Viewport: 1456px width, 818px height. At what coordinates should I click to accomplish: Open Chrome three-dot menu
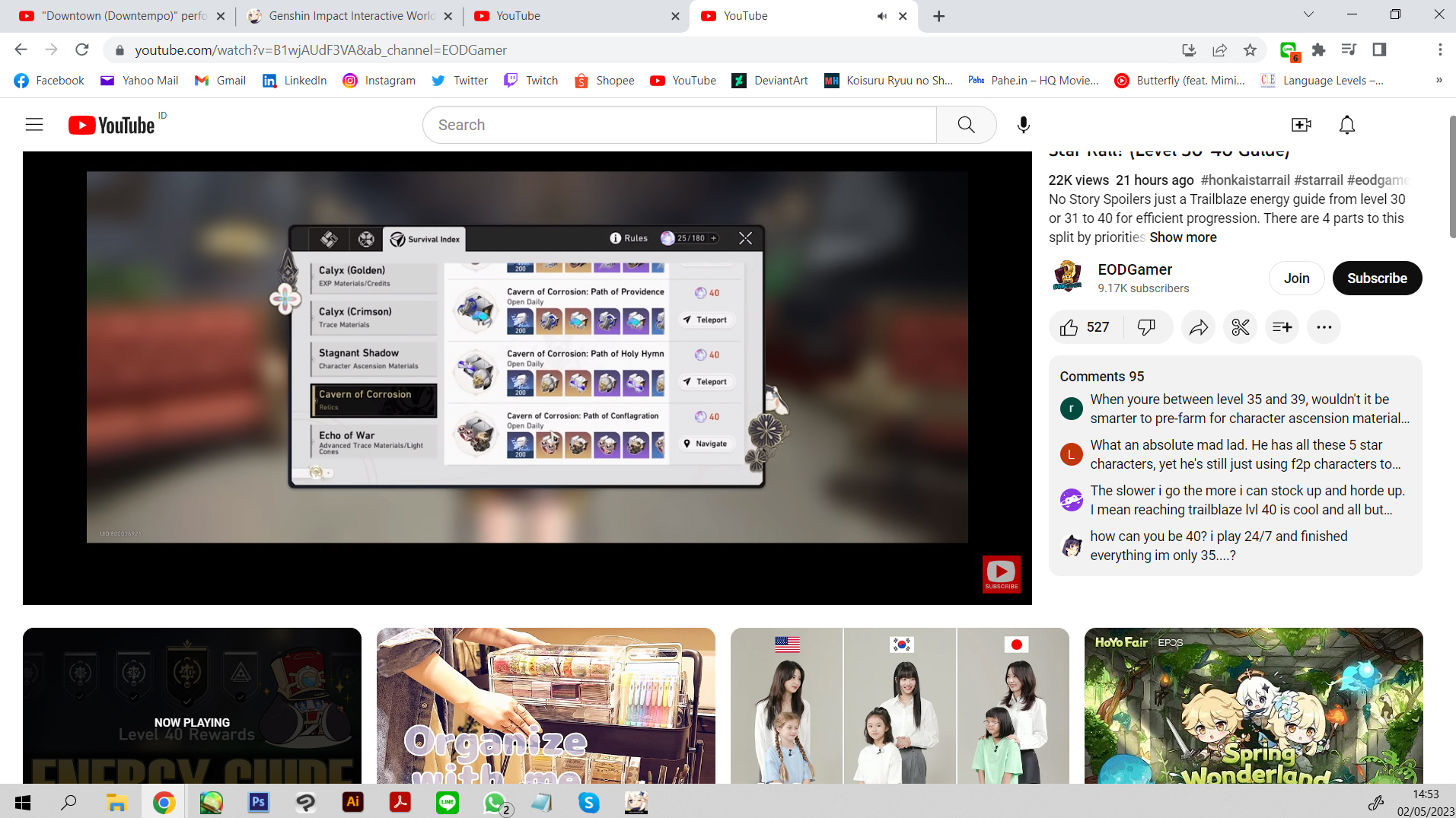click(1440, 49)
